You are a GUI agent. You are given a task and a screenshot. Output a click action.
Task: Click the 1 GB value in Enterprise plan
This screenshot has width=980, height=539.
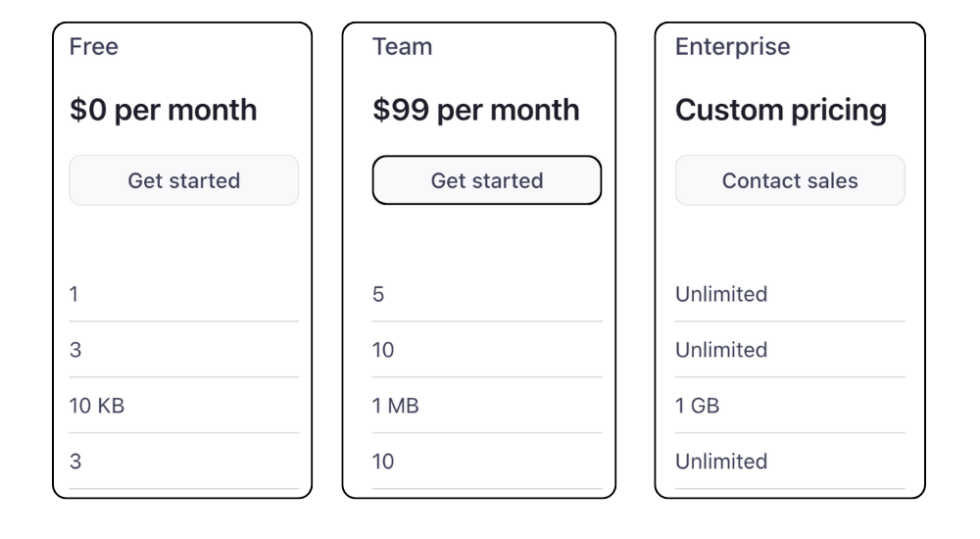(x=699, y=406)
